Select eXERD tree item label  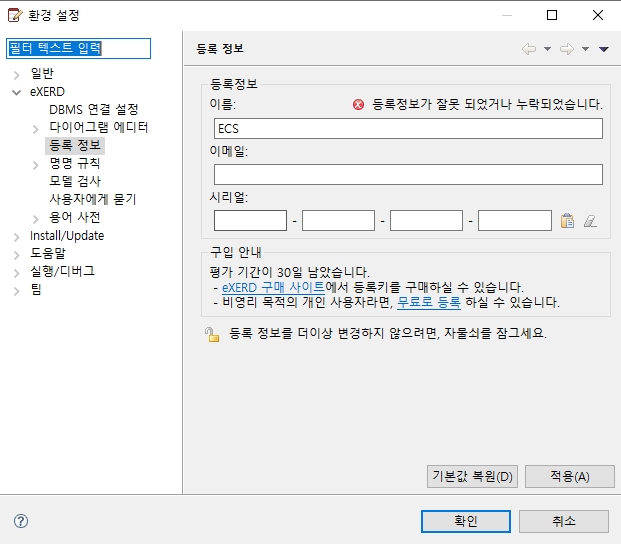click(47, 91)
